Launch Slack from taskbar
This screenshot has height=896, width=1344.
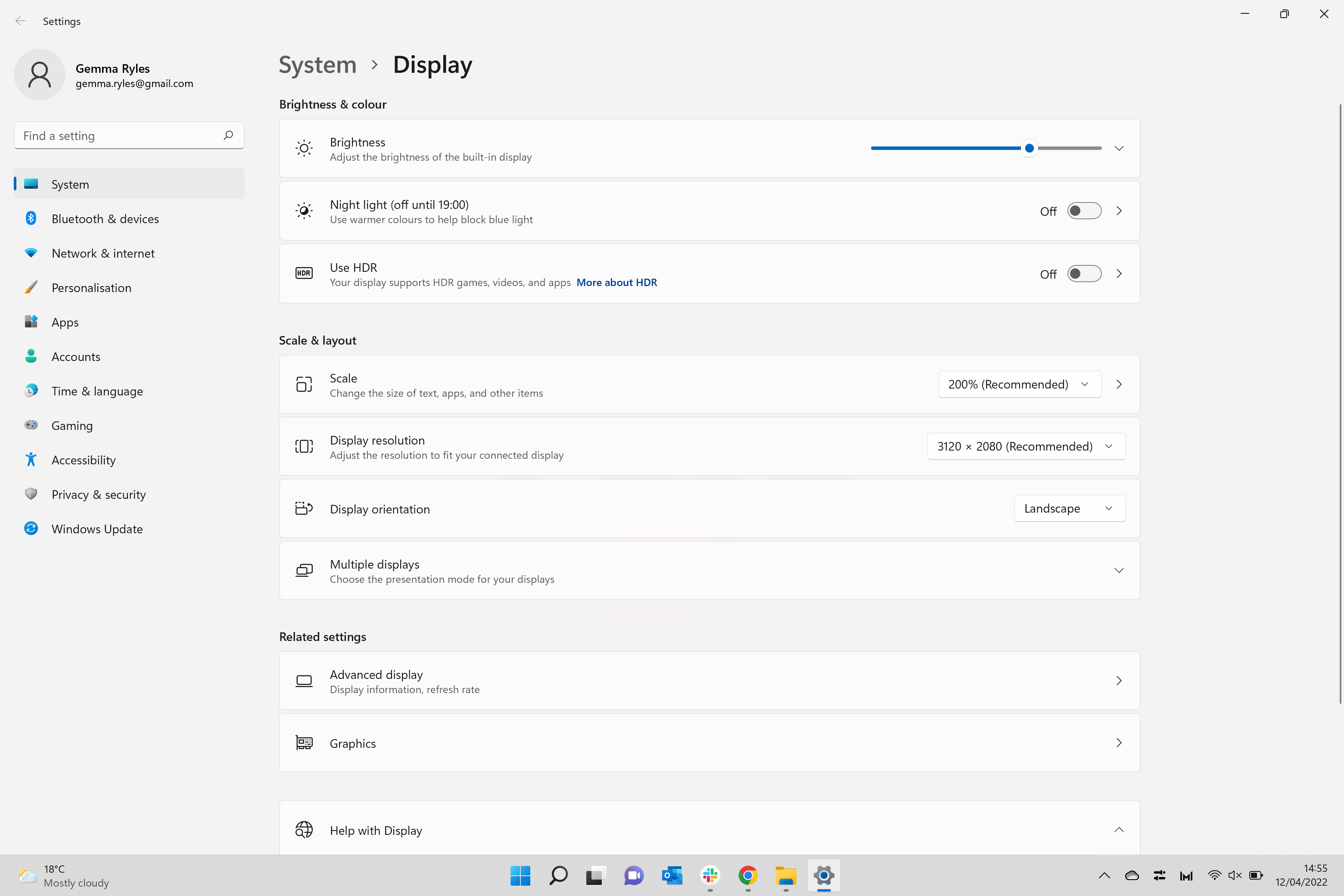click(710, 875)
